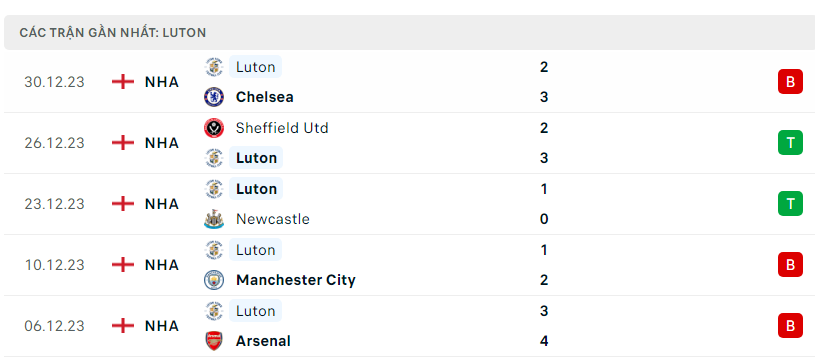Open the Chelsea team link
This screenshot has width=815, height=361.
pos(265,97)
